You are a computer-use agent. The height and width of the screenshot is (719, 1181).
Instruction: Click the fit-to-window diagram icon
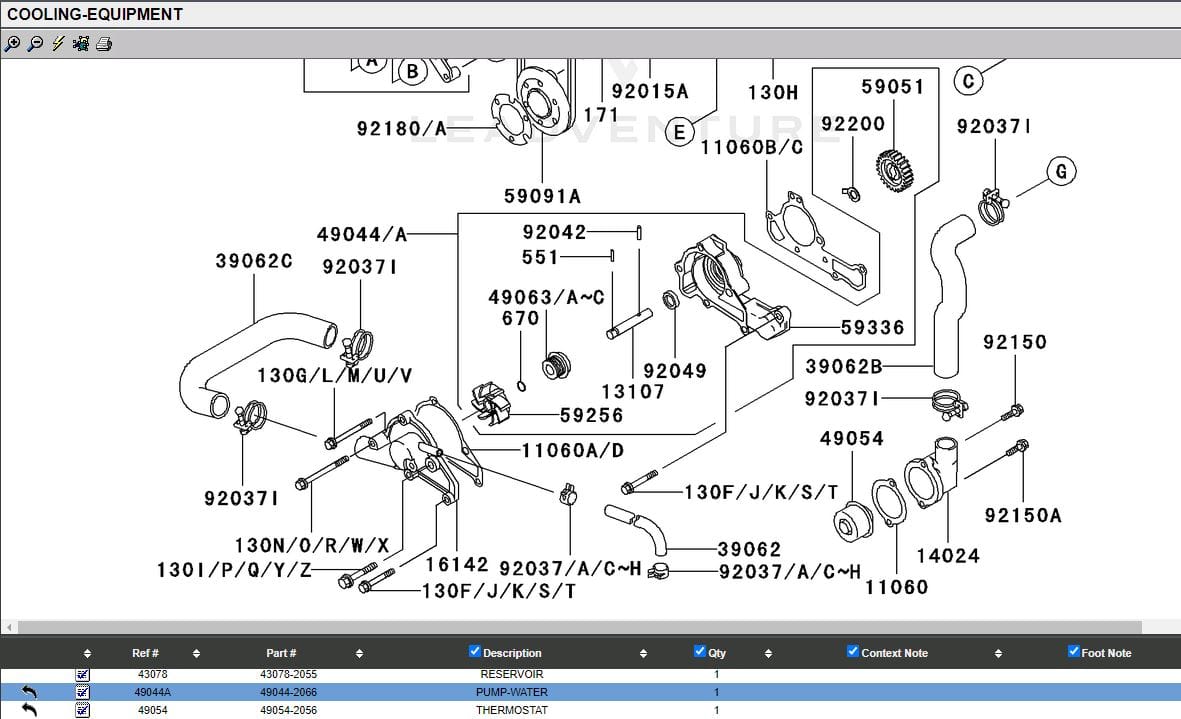[x=81, y=44]
